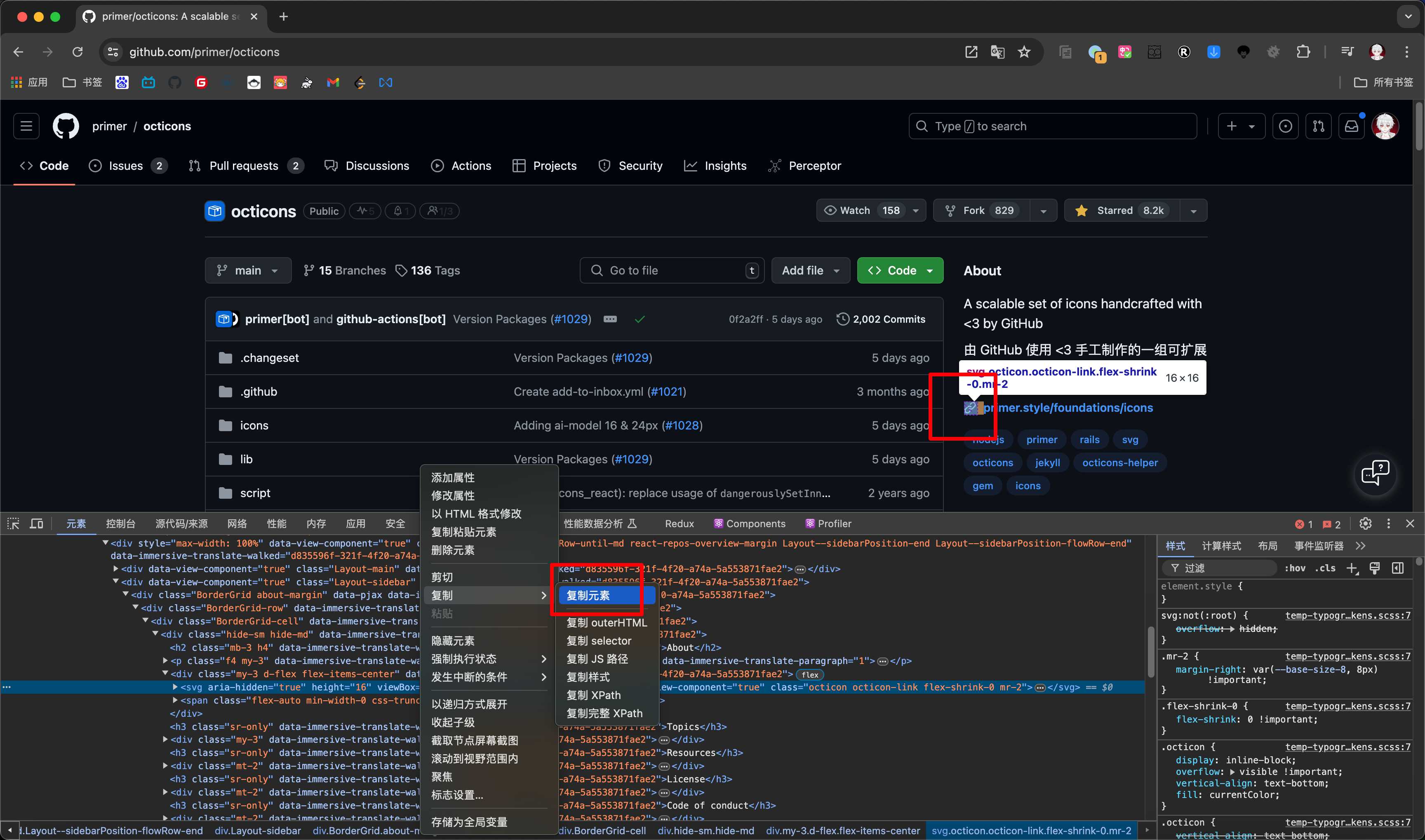This screenshot has width=1425, height=840.
Task: Toggle device toolbar emulation icon
Action: coord(37,523)
